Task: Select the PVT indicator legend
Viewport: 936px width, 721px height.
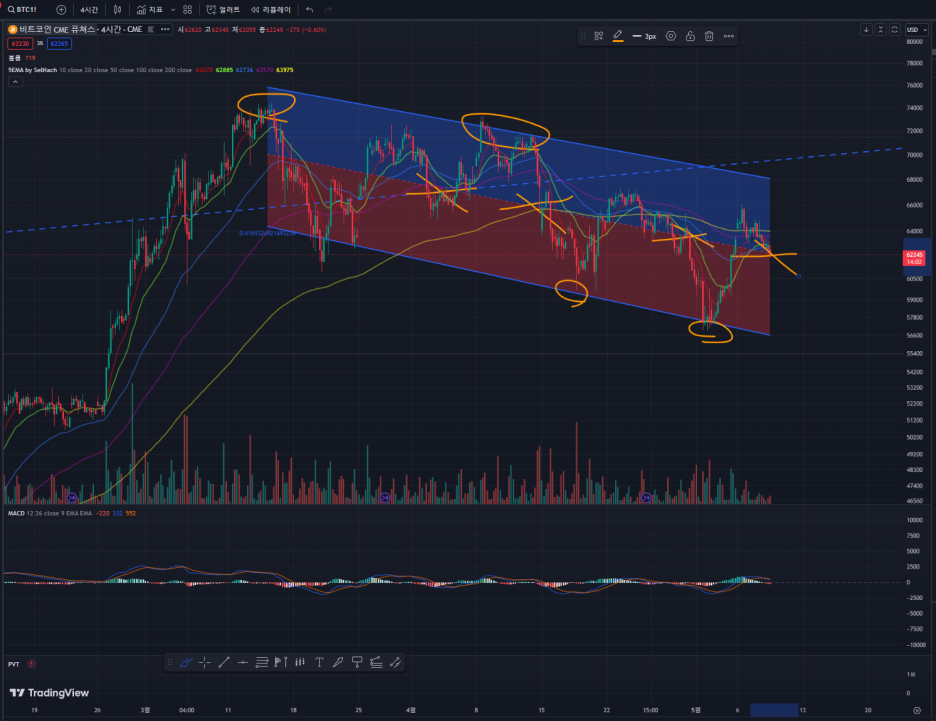Action: (13, 664)
